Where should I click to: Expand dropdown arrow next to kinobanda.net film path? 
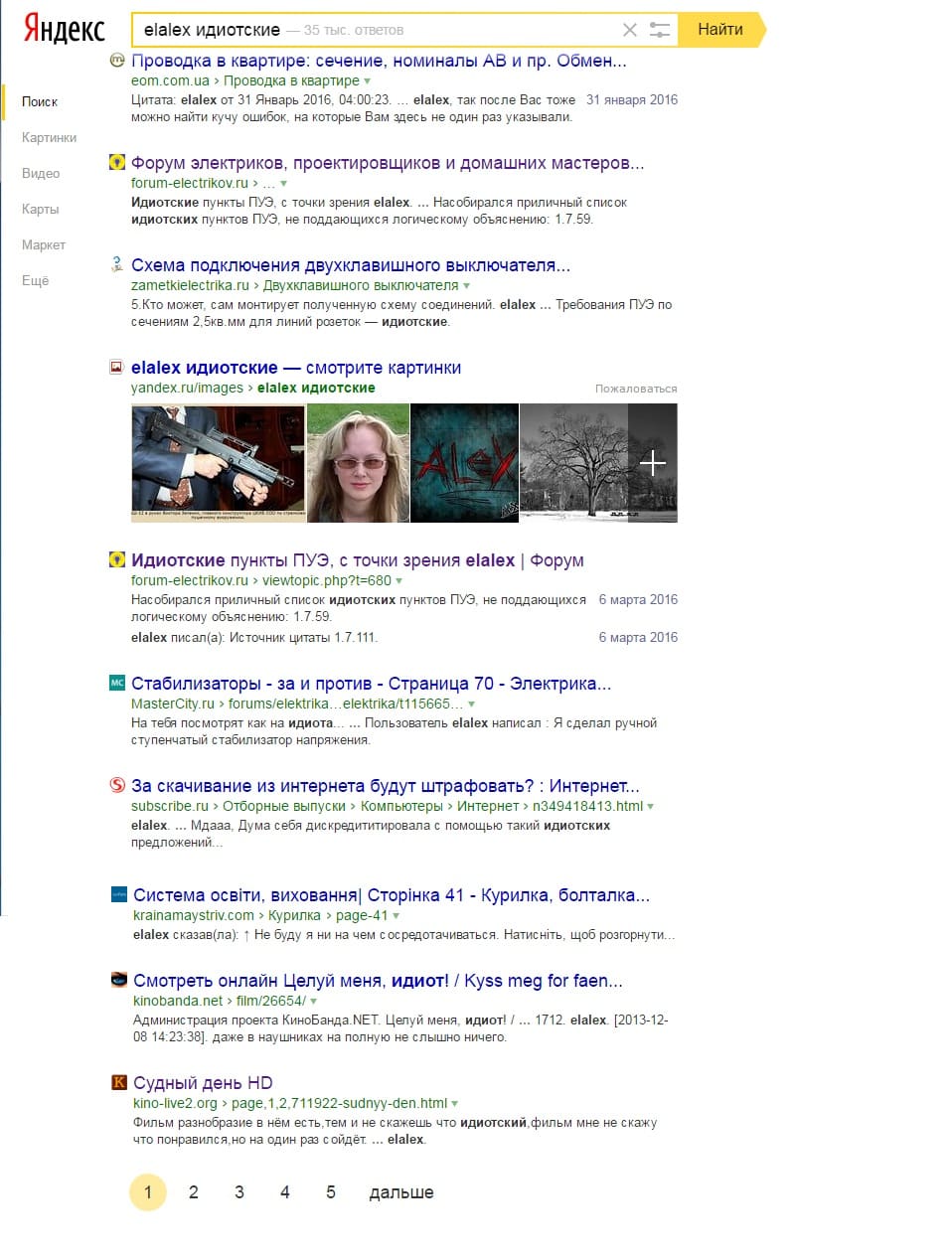coord(314,1002)
